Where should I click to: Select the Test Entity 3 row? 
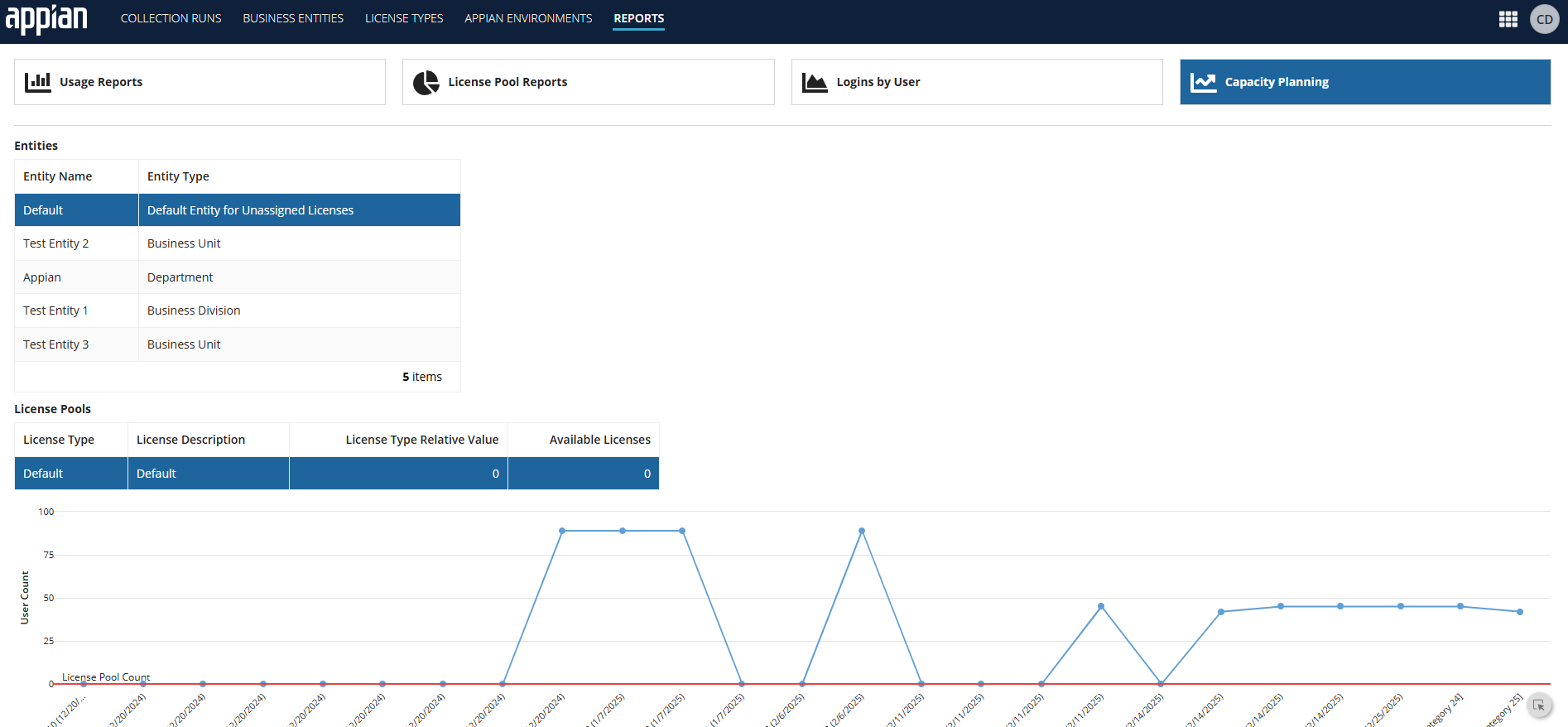pyautogui.click(x=237, y=344)
